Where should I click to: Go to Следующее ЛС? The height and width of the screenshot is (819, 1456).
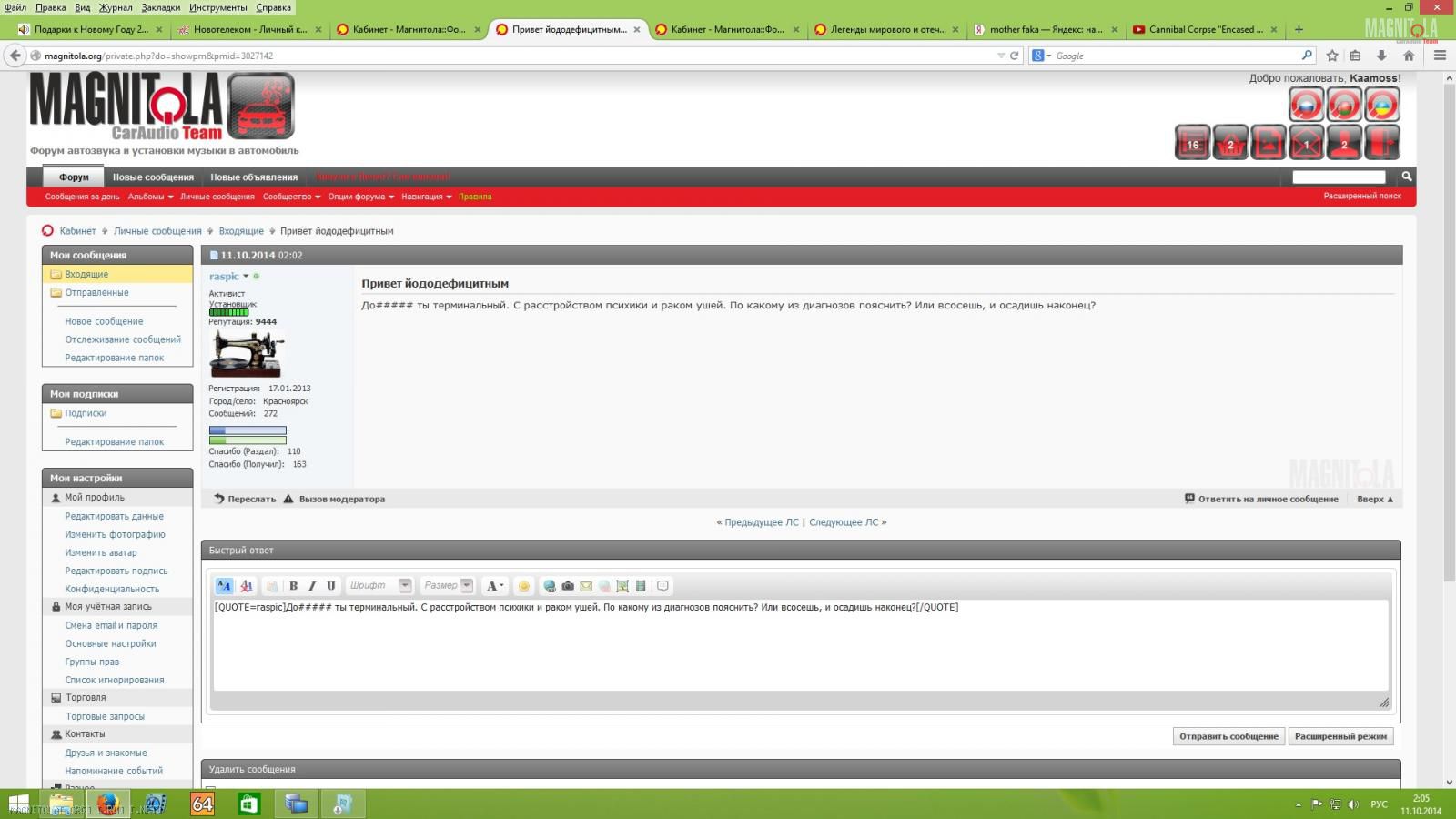(844, 522)
